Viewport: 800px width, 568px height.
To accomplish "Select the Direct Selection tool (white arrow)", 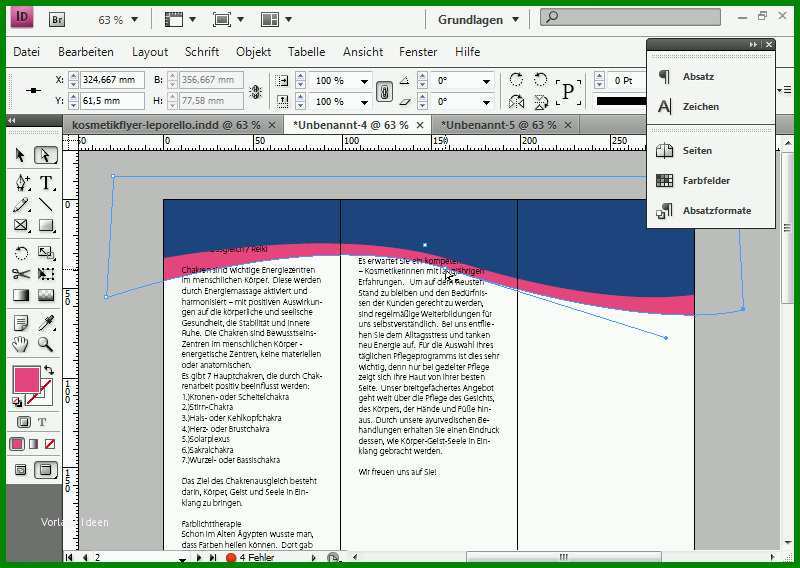I will tap(45, 155).
